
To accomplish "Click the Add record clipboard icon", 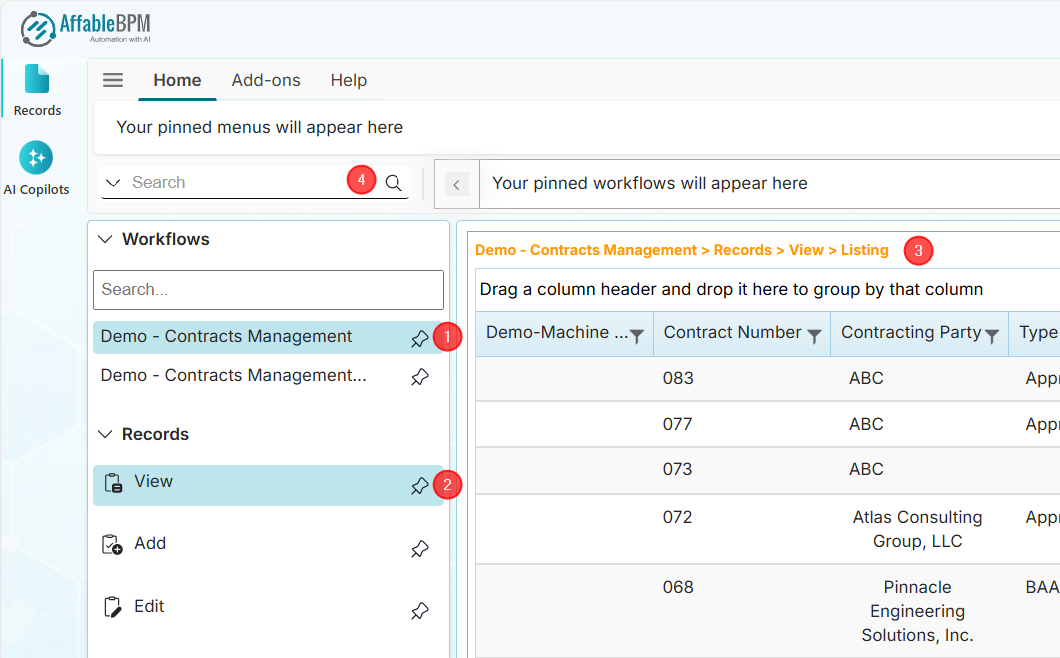I will coord(113,544).
